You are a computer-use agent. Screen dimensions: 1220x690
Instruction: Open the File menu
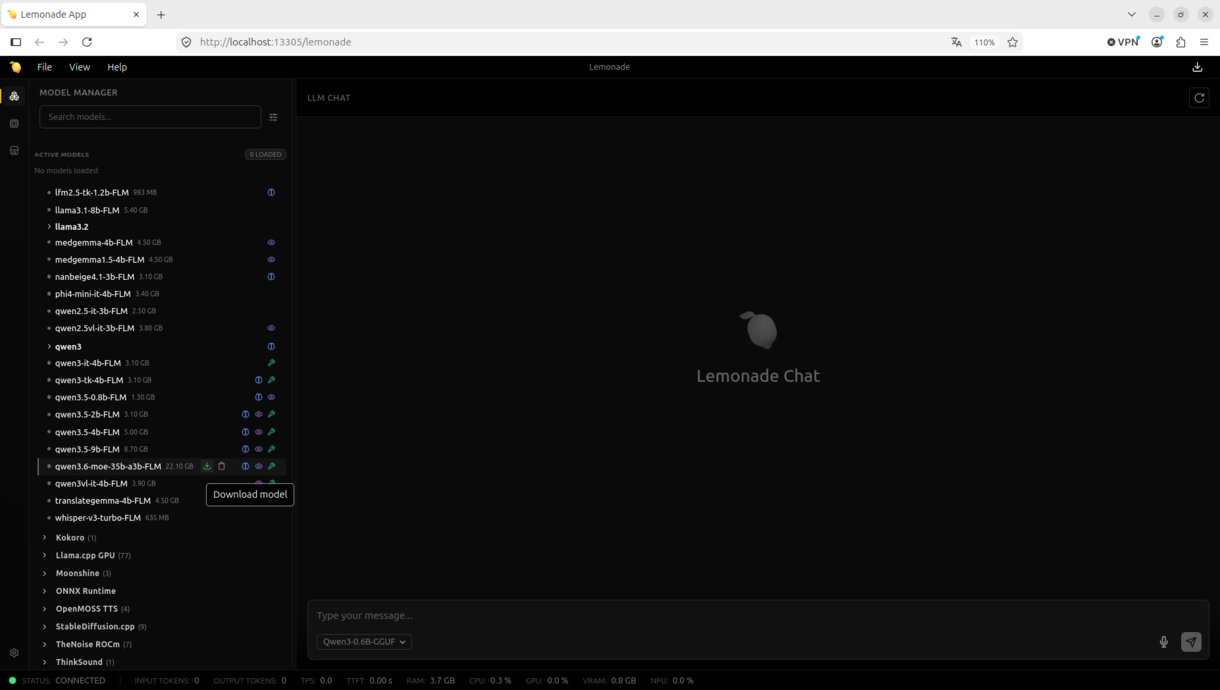click(44, 67)
